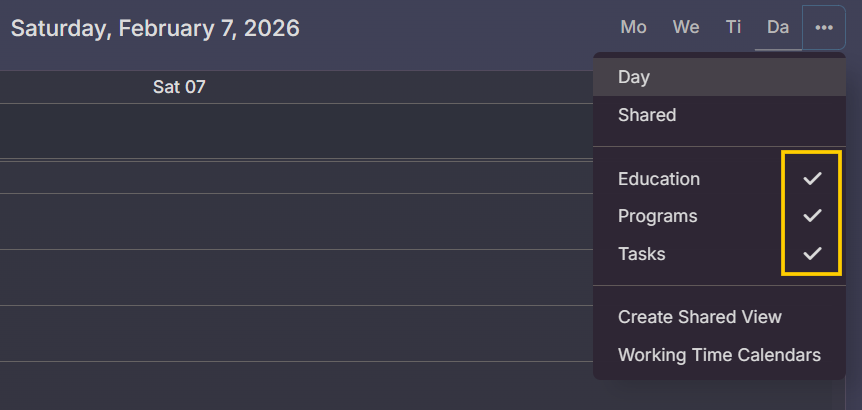Click the Tasks calendar entry
Image resolution: width=862 pixels, height=410 pixels.
(x=641, y=254)
